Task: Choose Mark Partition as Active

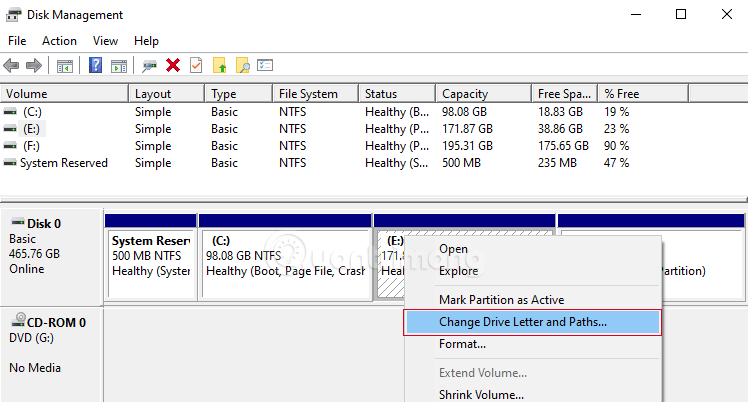Action: (501, 300)
